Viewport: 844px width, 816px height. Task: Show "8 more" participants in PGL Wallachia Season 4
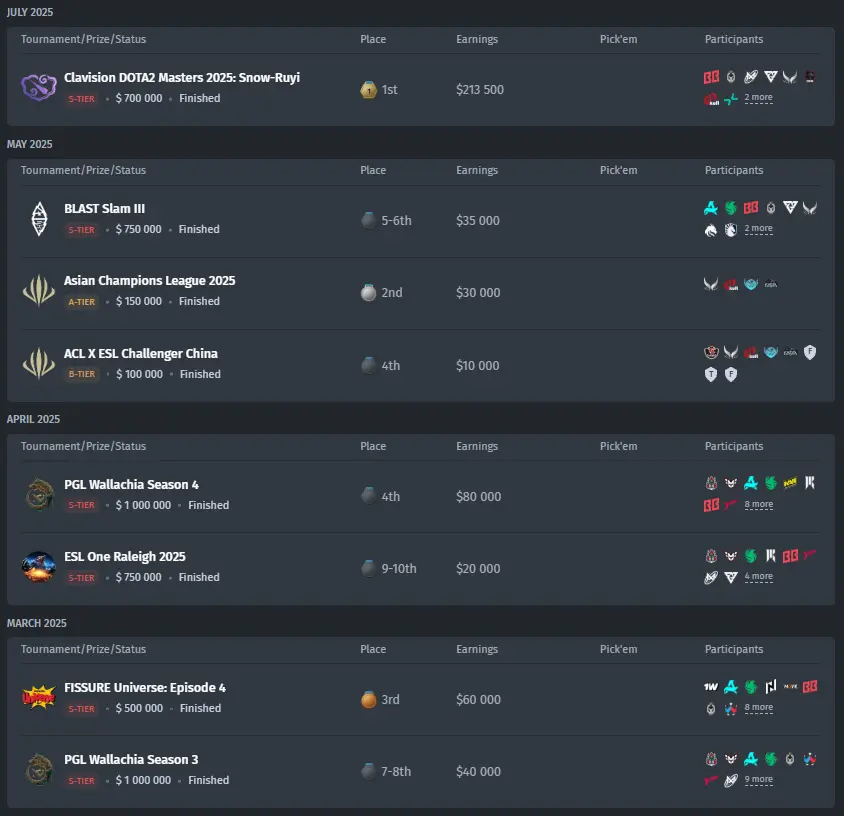point(758,505)
